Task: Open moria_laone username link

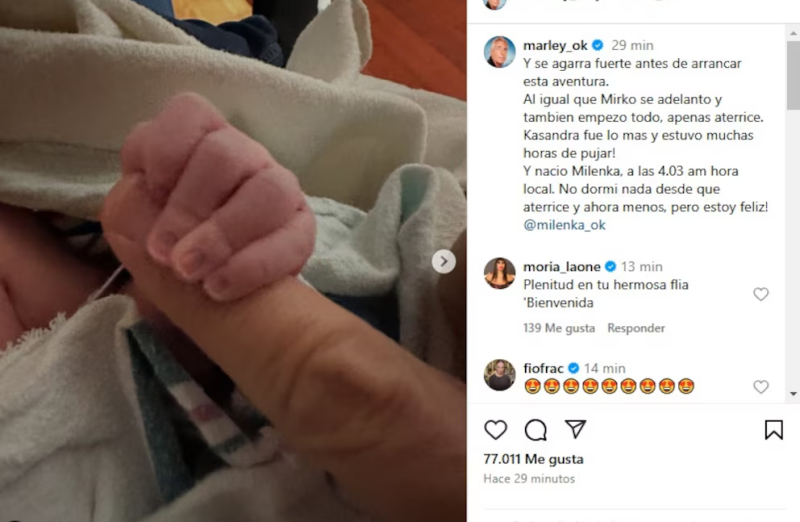Action: click(562, 267)
